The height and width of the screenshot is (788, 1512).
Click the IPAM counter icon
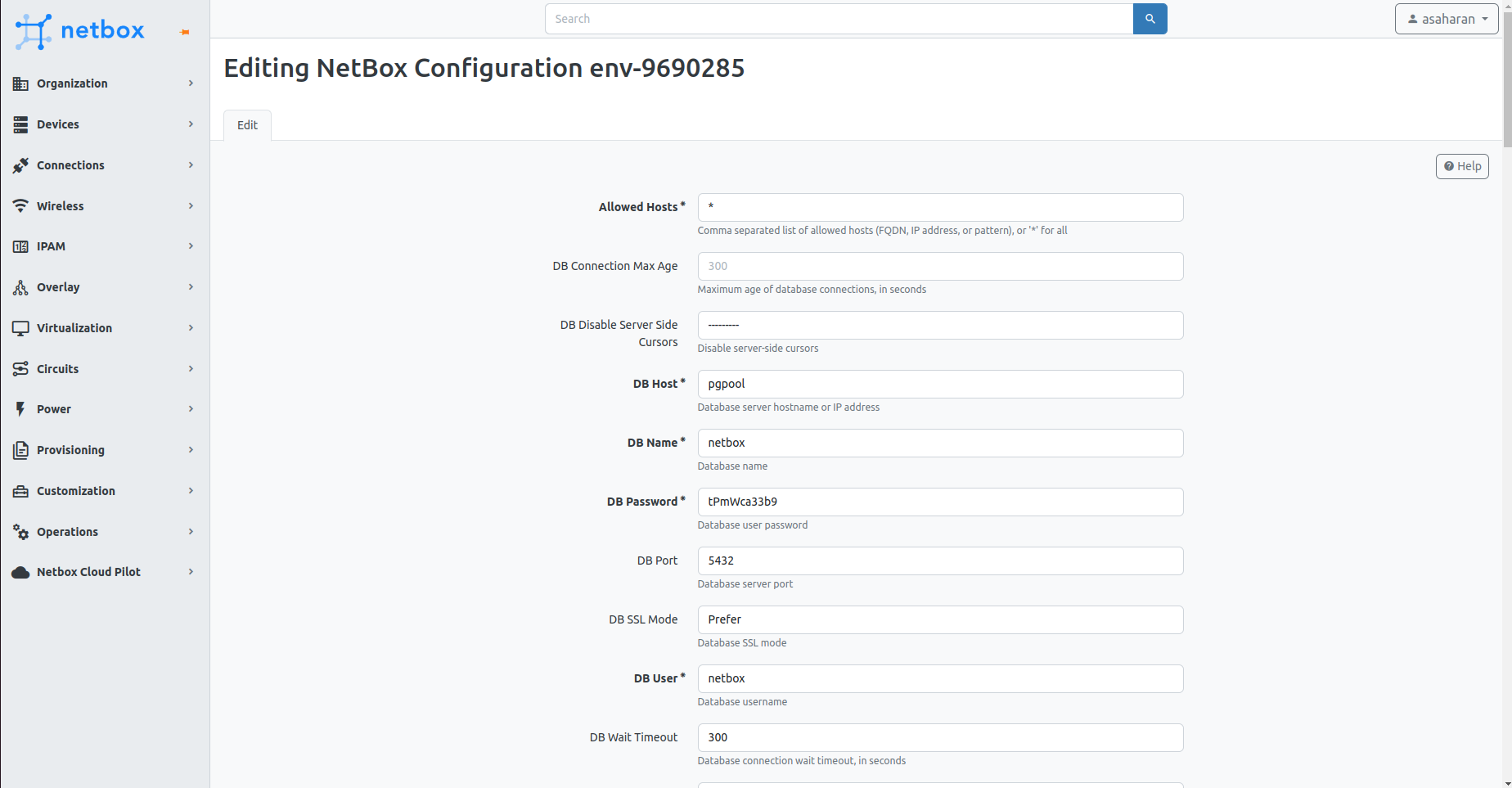(20, 246)
